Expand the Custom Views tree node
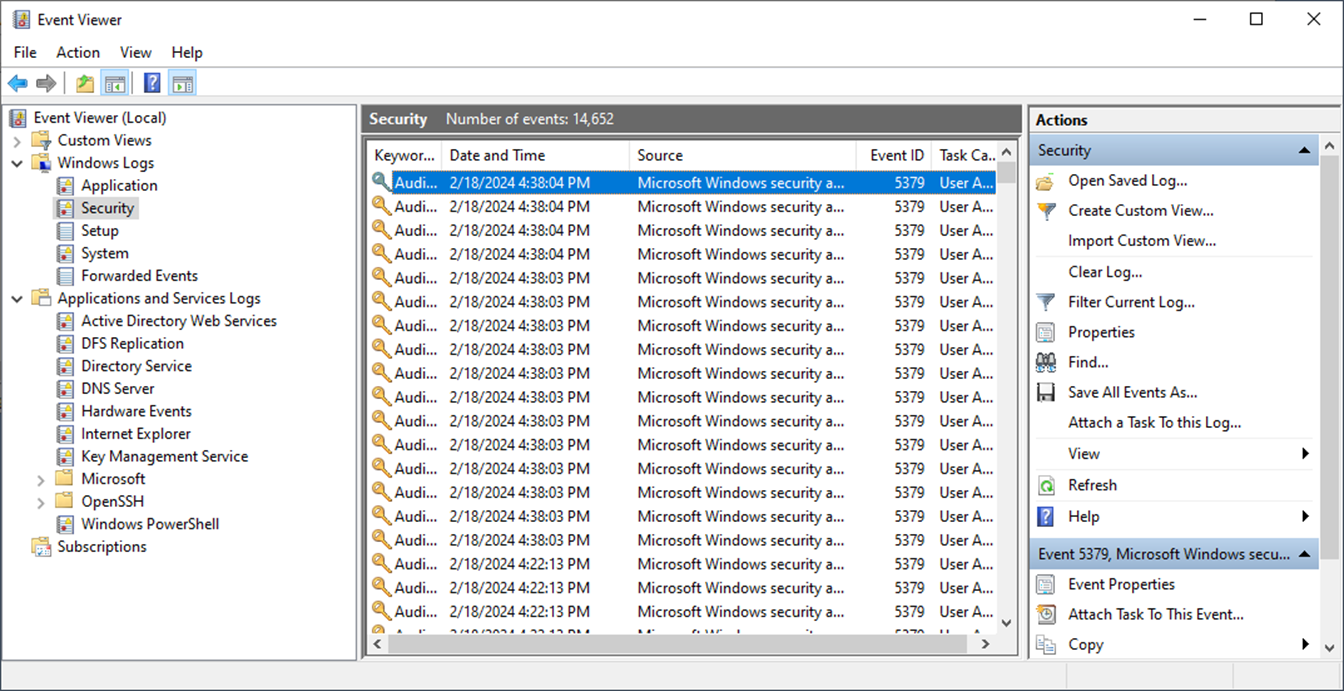Image resolution: width=1344 pixels, height=691 pixels. point(17,141)
